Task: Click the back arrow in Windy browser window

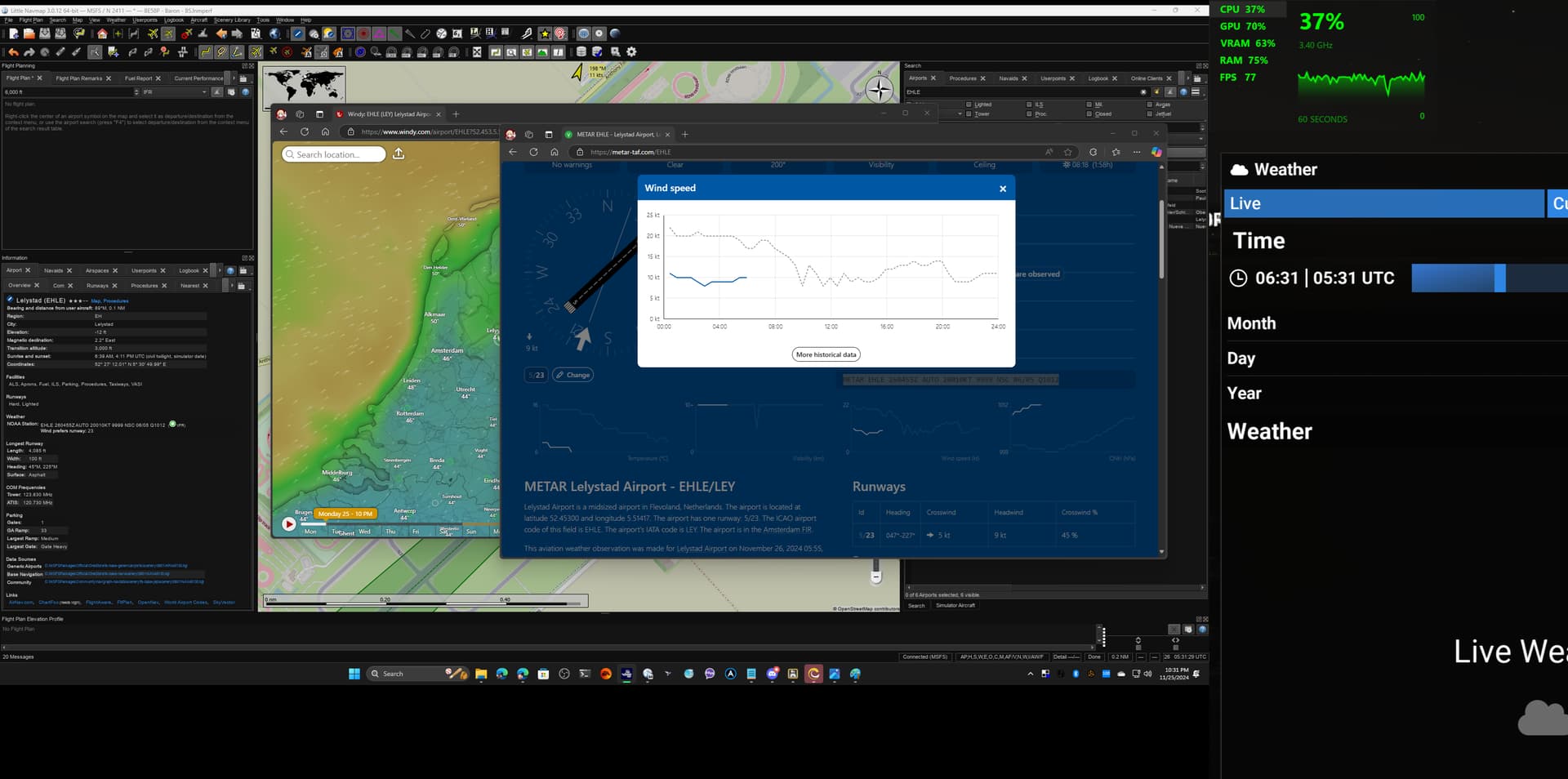Action: 283,131
